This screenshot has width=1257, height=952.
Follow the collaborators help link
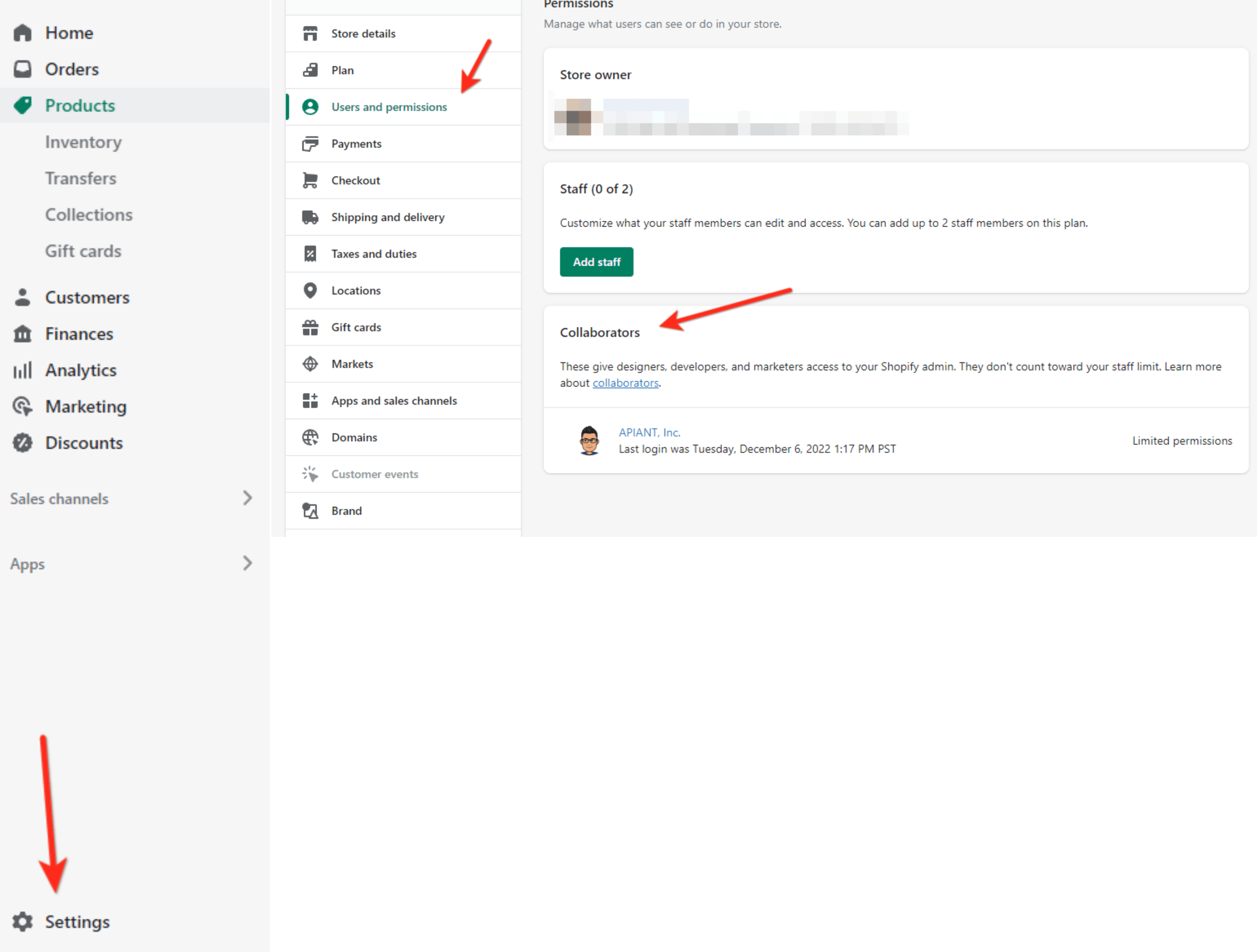625,383
